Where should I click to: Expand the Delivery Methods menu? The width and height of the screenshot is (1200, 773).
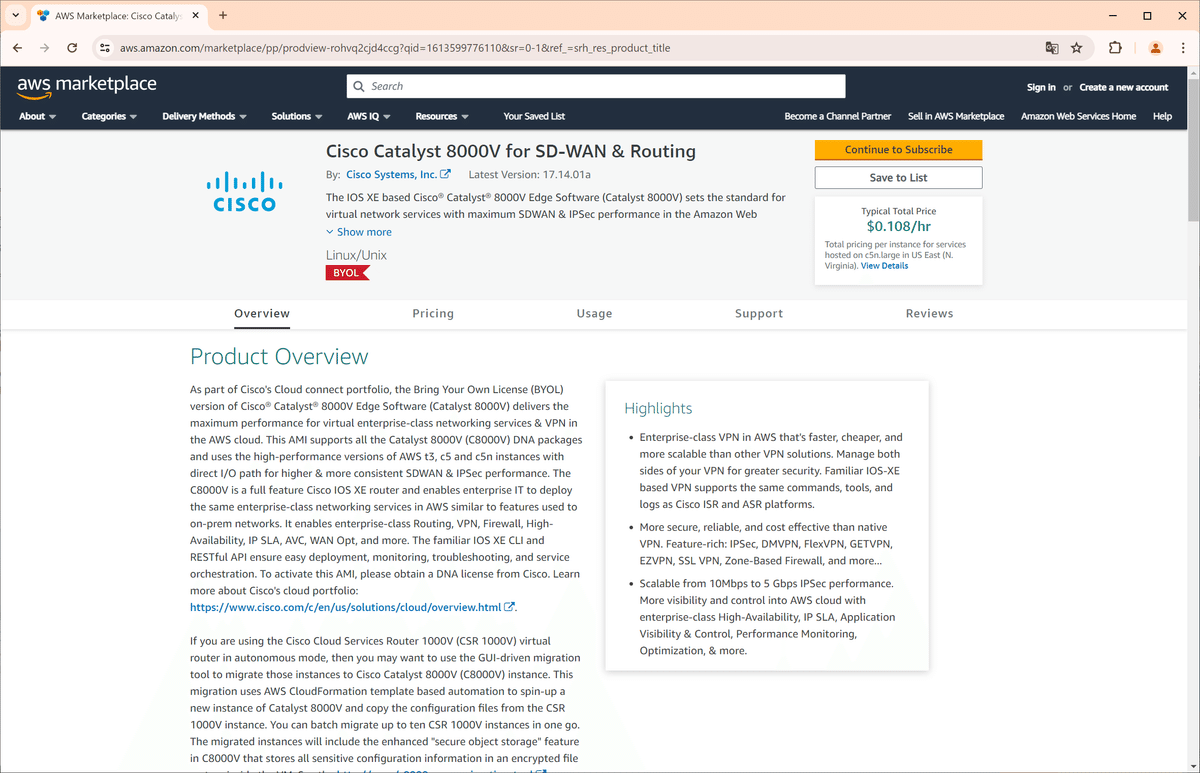(x=203, y=116)
